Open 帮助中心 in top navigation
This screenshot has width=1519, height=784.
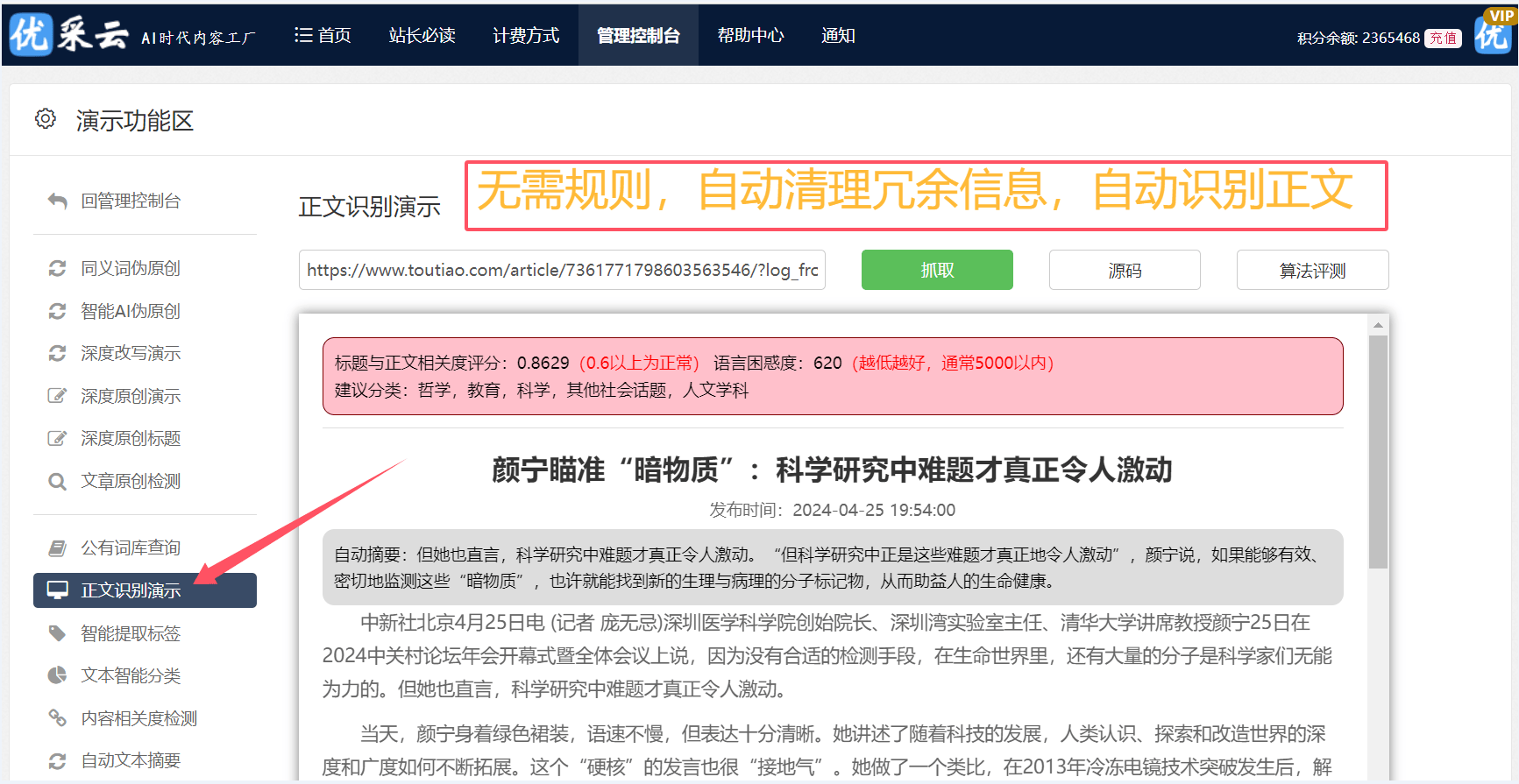tap(750, 35)
